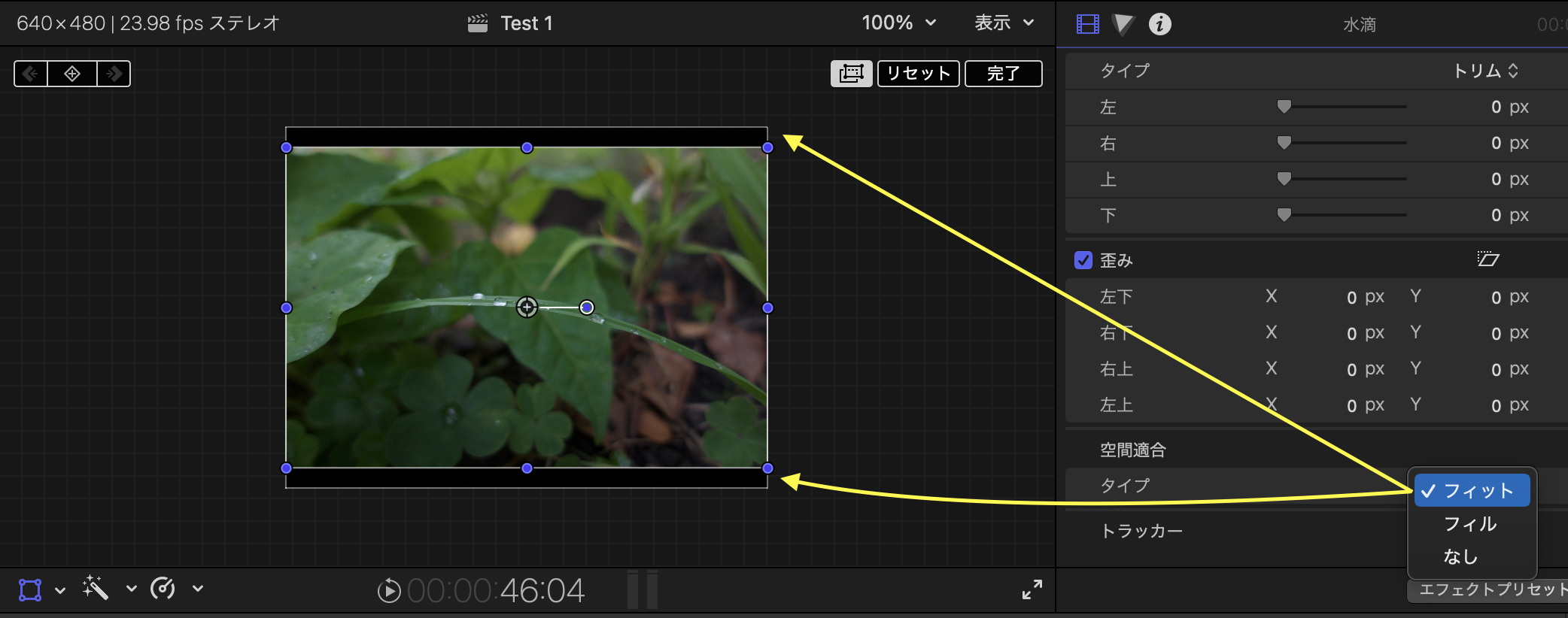The width and height of the screenshot is (1568, 618).
Task: Click the distort on-screen controls icon
Action: click(1487, 259)
